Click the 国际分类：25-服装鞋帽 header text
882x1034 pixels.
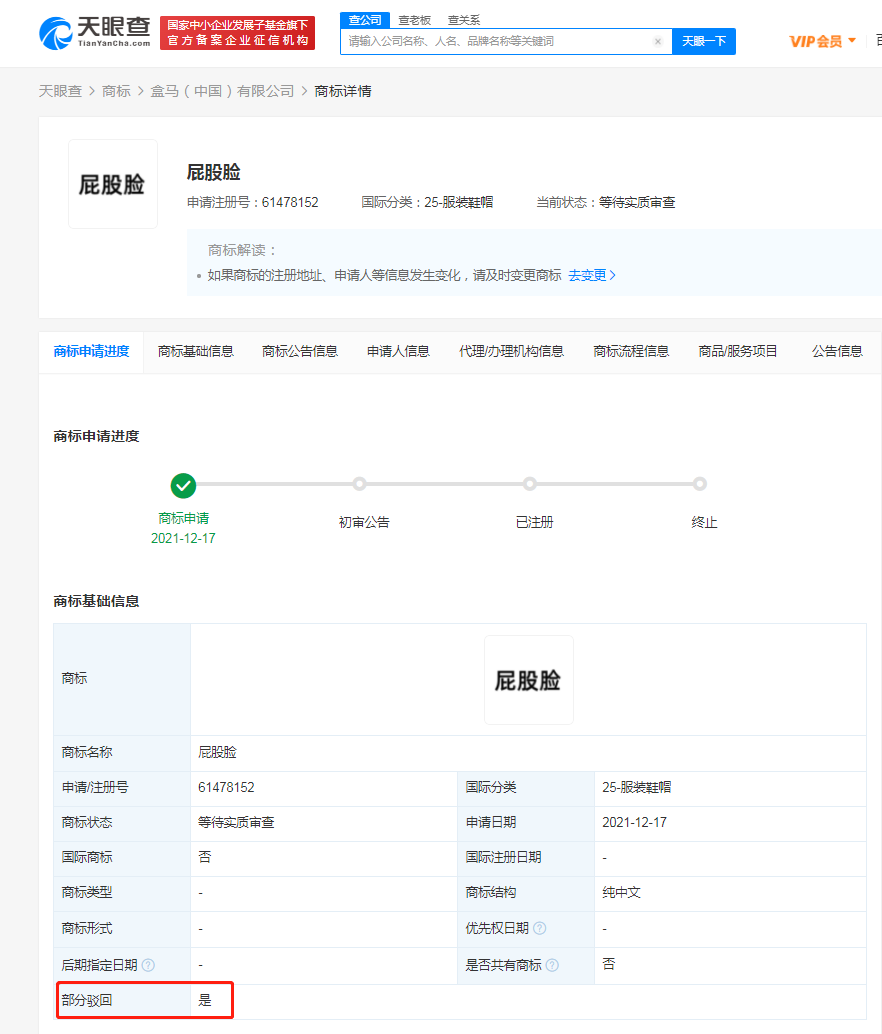[x=427, y=202]
